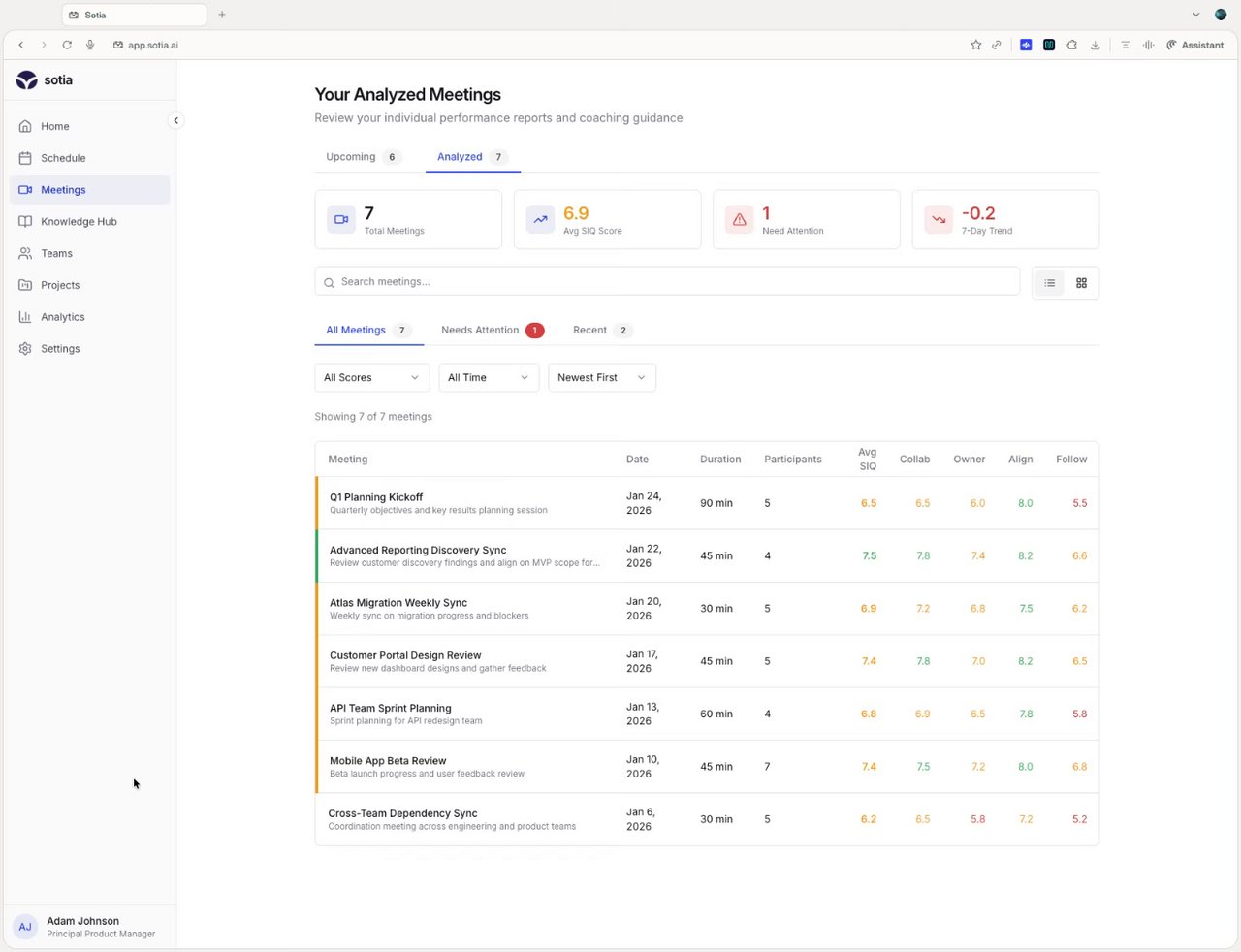Open the extensions puzzle icon
Viewport: 1241px width, 952px height.
[1072, 45]
